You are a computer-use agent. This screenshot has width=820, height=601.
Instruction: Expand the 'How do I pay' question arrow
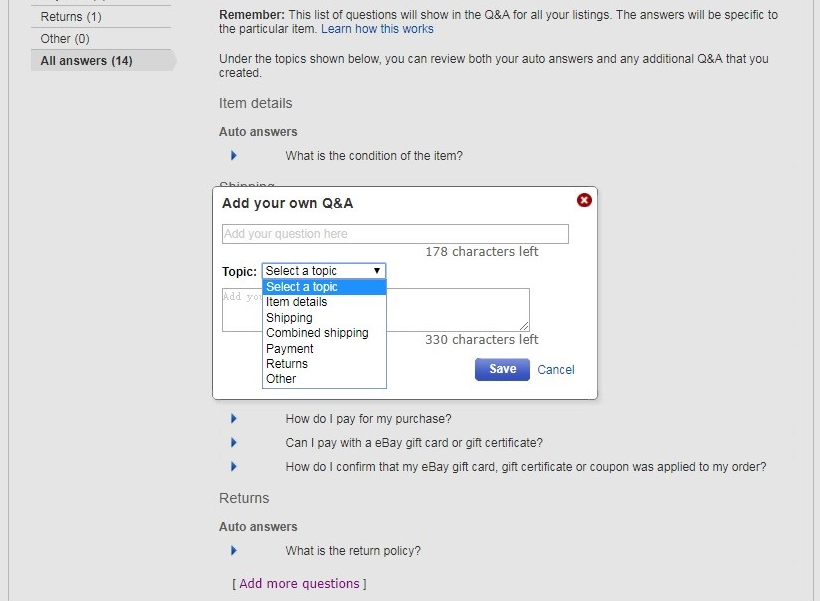[x=234, y=419]
